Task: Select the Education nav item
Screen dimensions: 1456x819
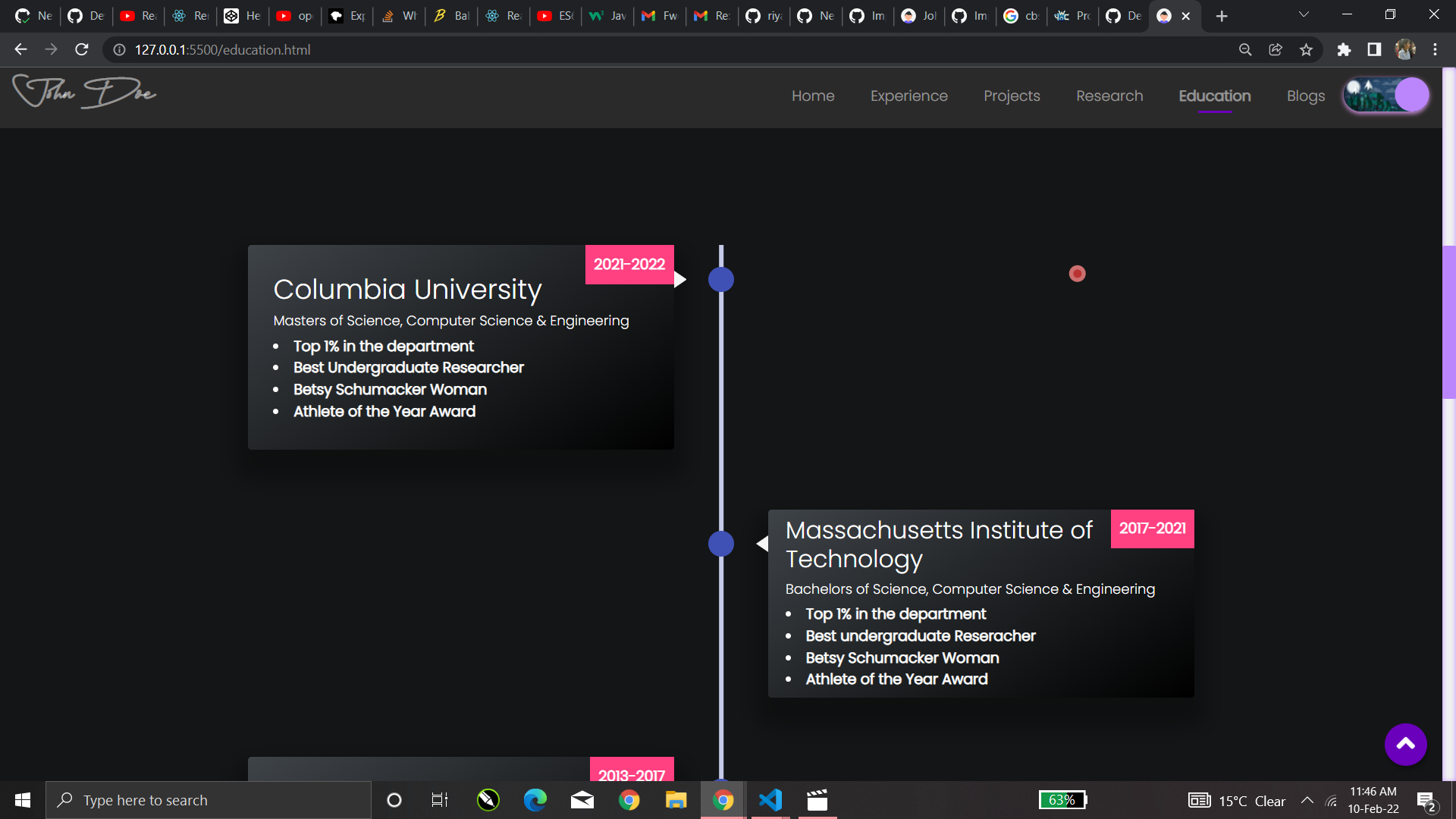Action: [1215, 96]
